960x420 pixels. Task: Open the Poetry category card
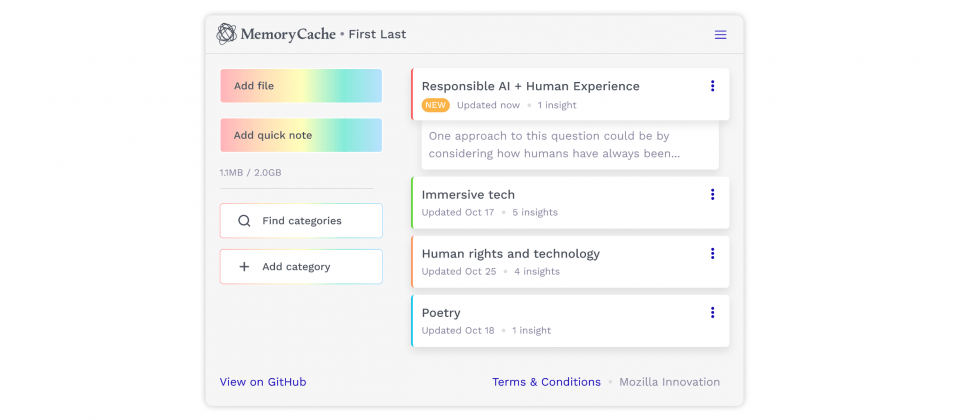(x=570, y=321)
